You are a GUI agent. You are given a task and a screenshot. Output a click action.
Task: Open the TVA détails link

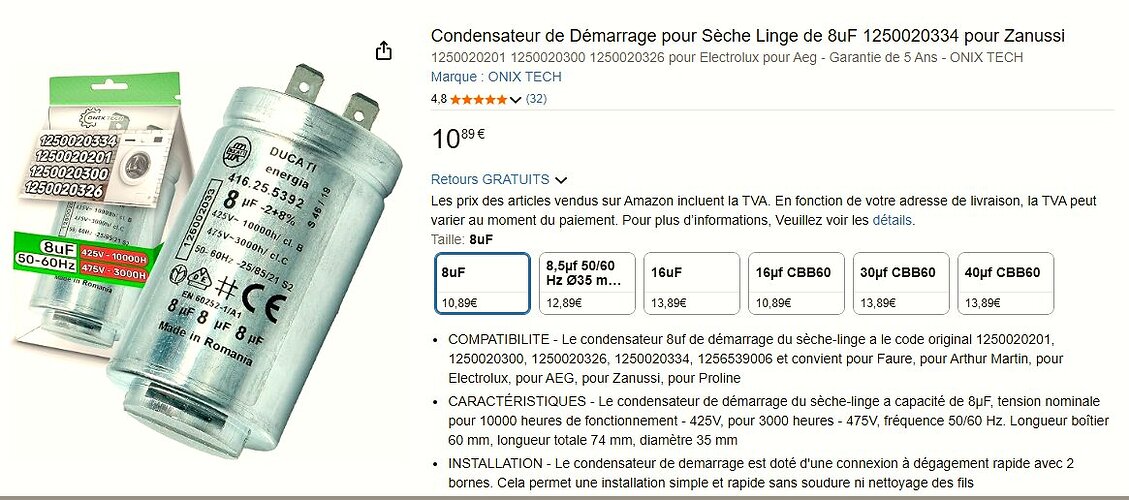(892, 220)
